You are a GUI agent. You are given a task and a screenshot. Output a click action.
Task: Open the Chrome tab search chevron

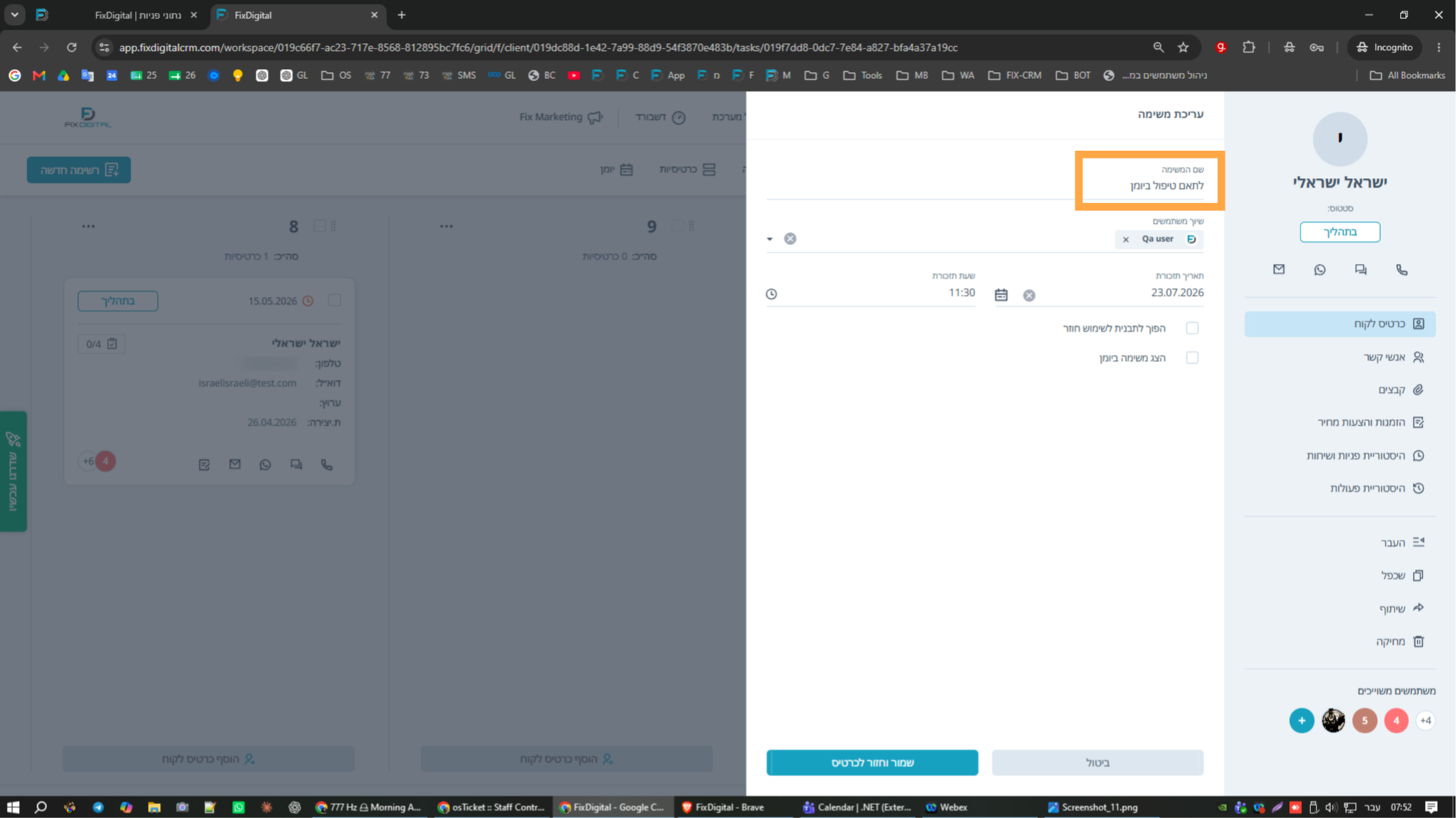click(14, 14)
